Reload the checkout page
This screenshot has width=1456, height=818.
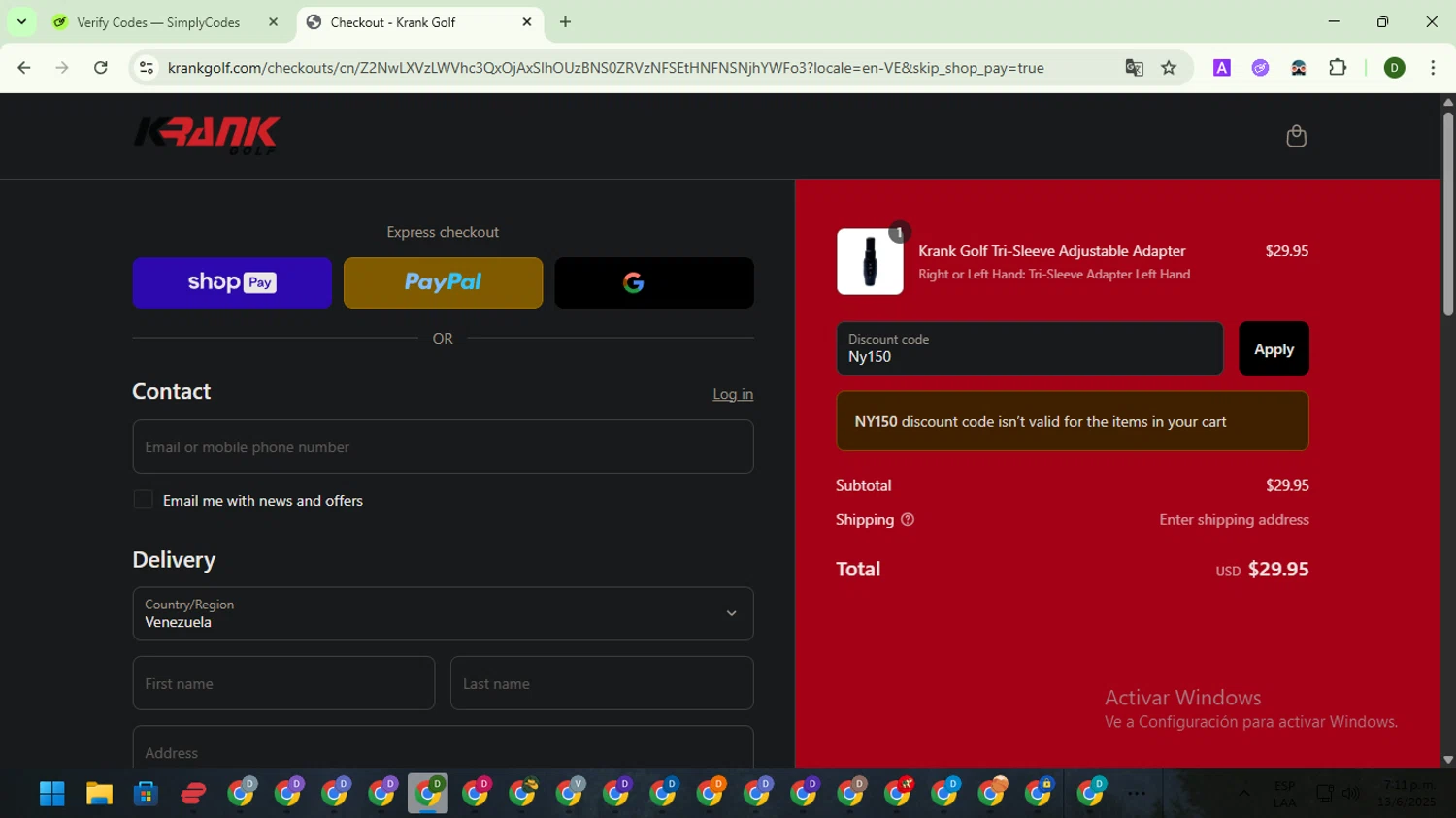[x=100, y=68]
